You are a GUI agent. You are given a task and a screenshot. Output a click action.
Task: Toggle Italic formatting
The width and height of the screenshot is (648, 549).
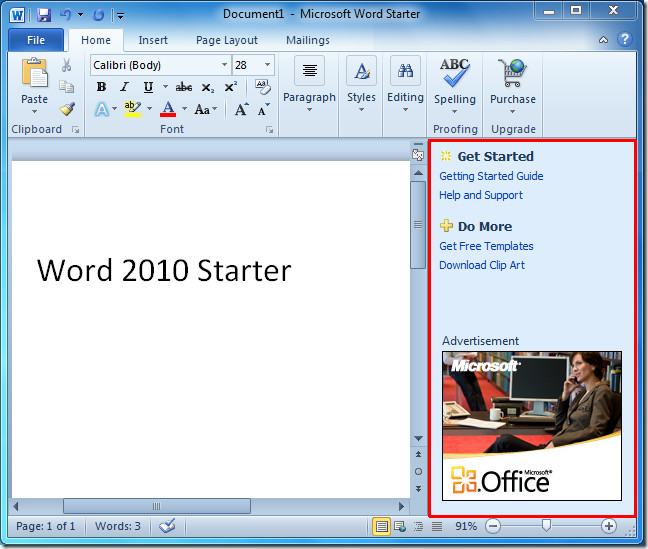click(124, 87)
